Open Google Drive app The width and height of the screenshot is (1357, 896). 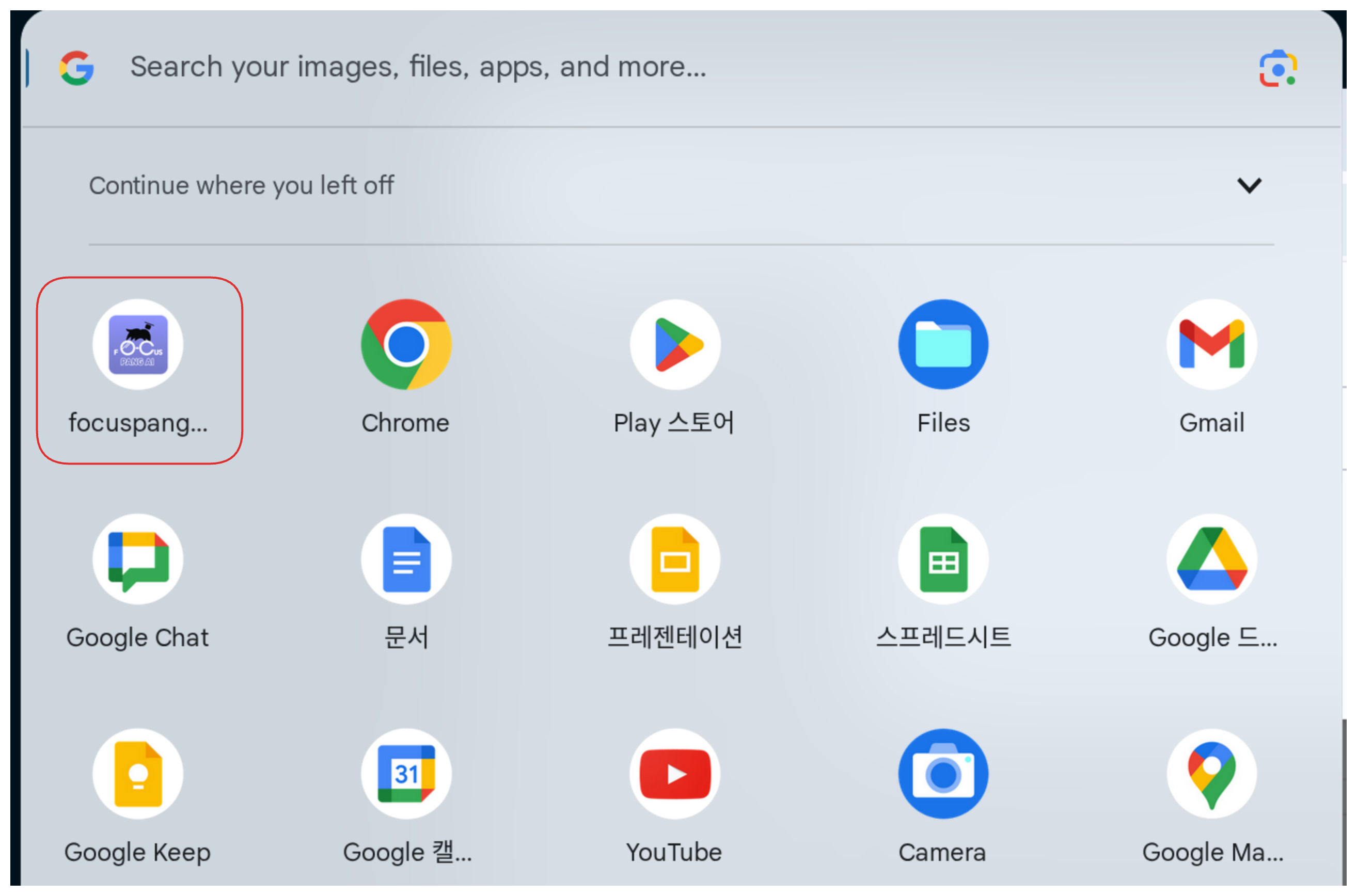[x=1212, y=560]
